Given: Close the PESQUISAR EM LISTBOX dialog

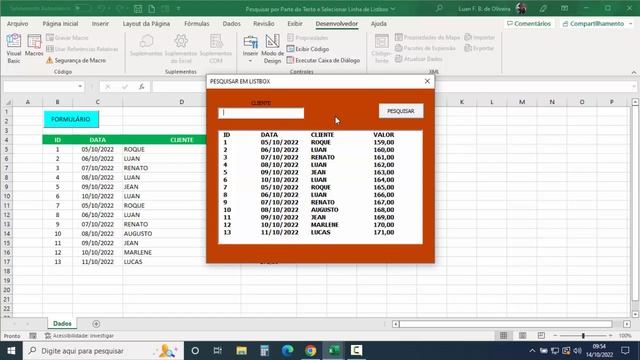Looking at the screenshot, I should [427, 81].
